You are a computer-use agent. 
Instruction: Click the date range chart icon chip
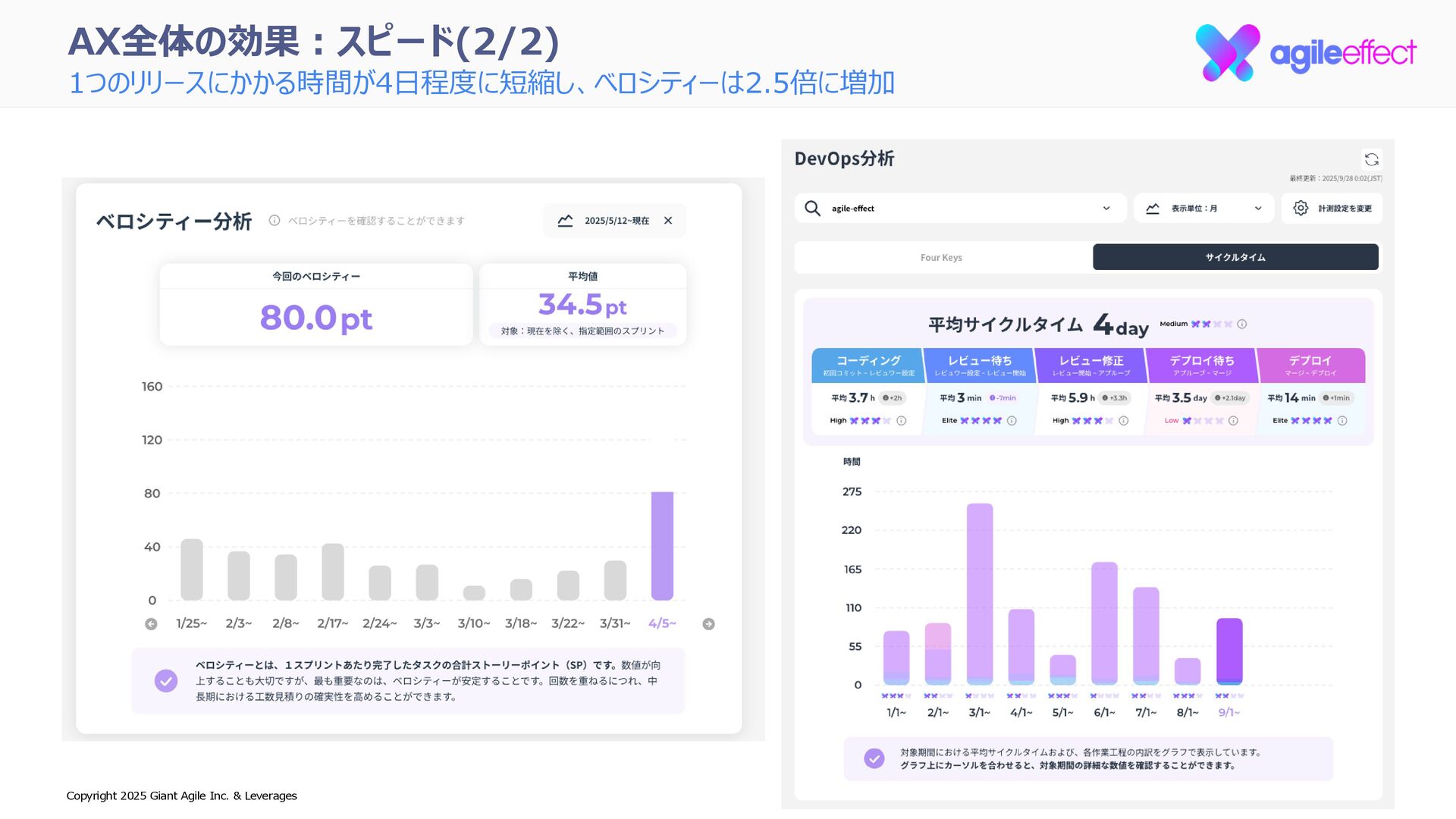[x=565, y=221]
